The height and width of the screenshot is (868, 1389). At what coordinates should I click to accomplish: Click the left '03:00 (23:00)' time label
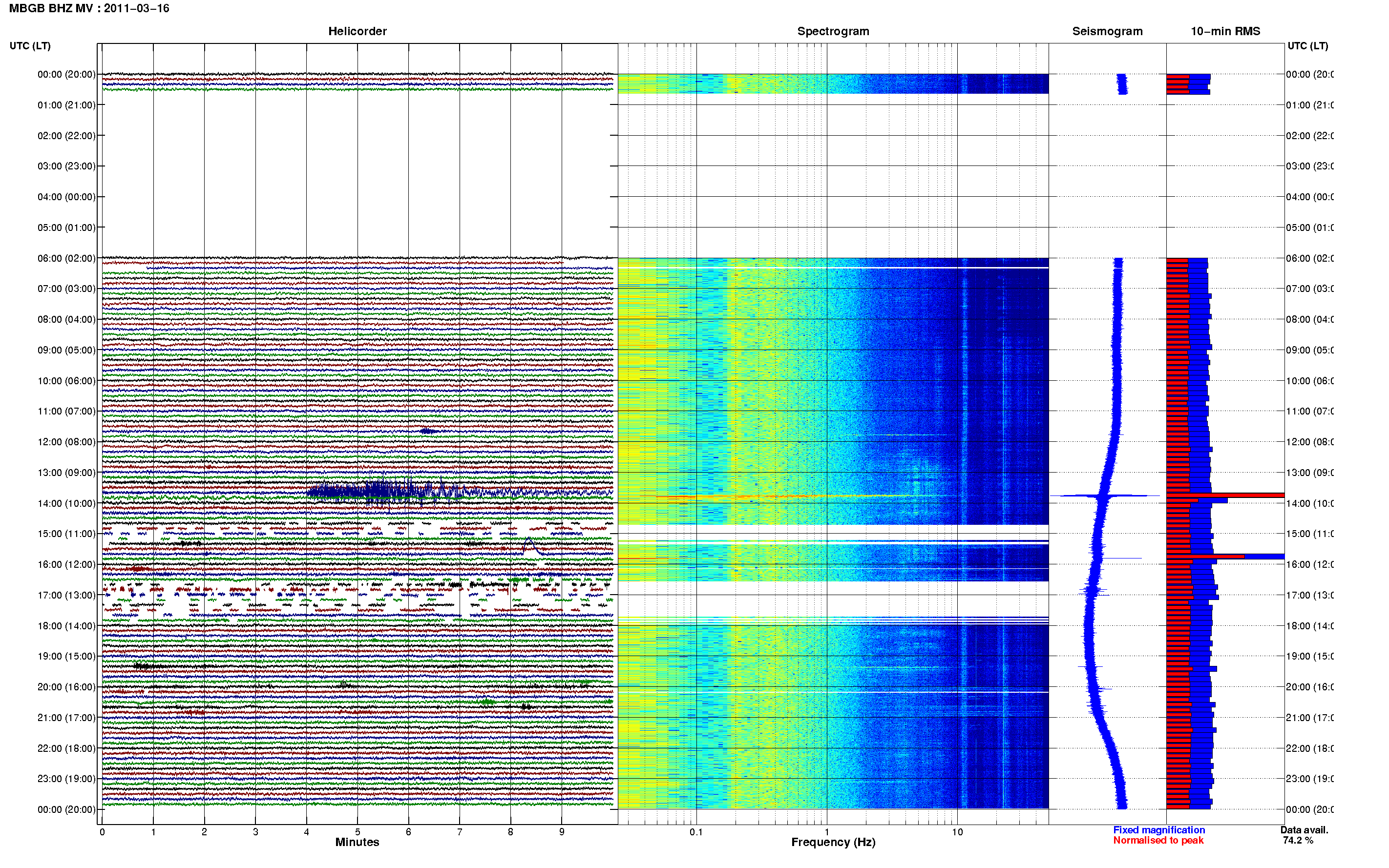(x=66, y=166)
